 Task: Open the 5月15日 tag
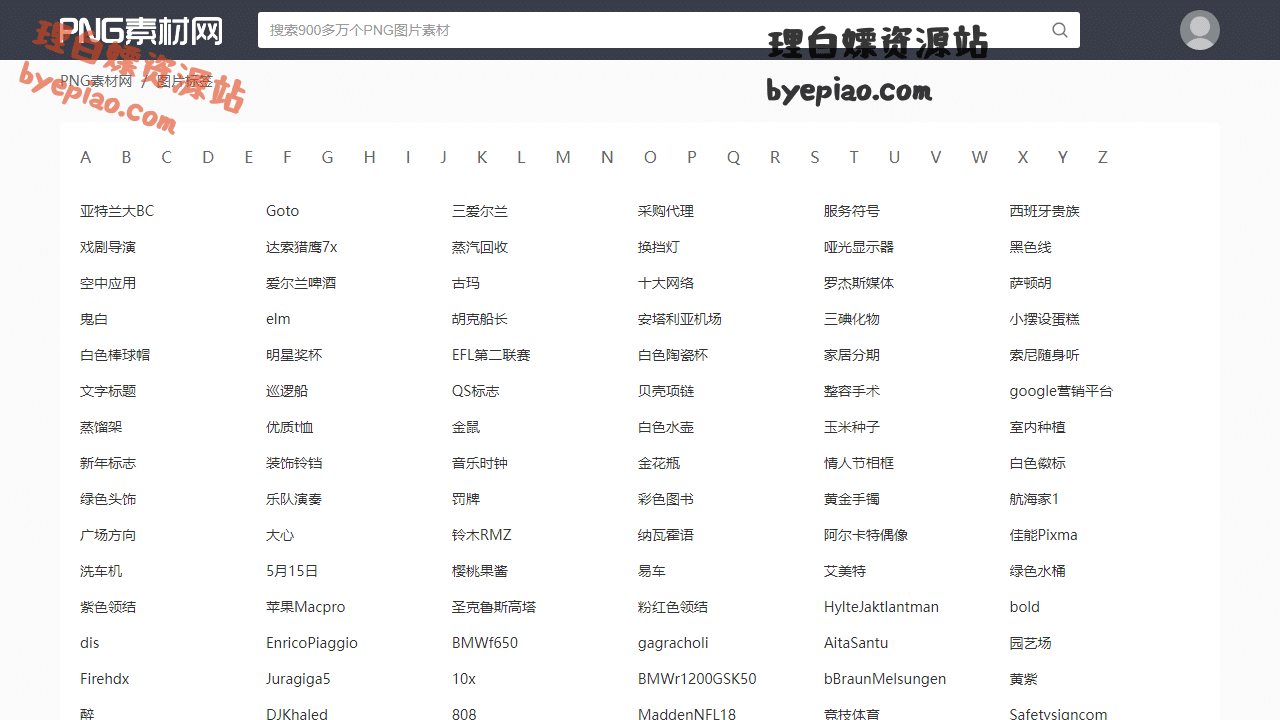[292, 571]
